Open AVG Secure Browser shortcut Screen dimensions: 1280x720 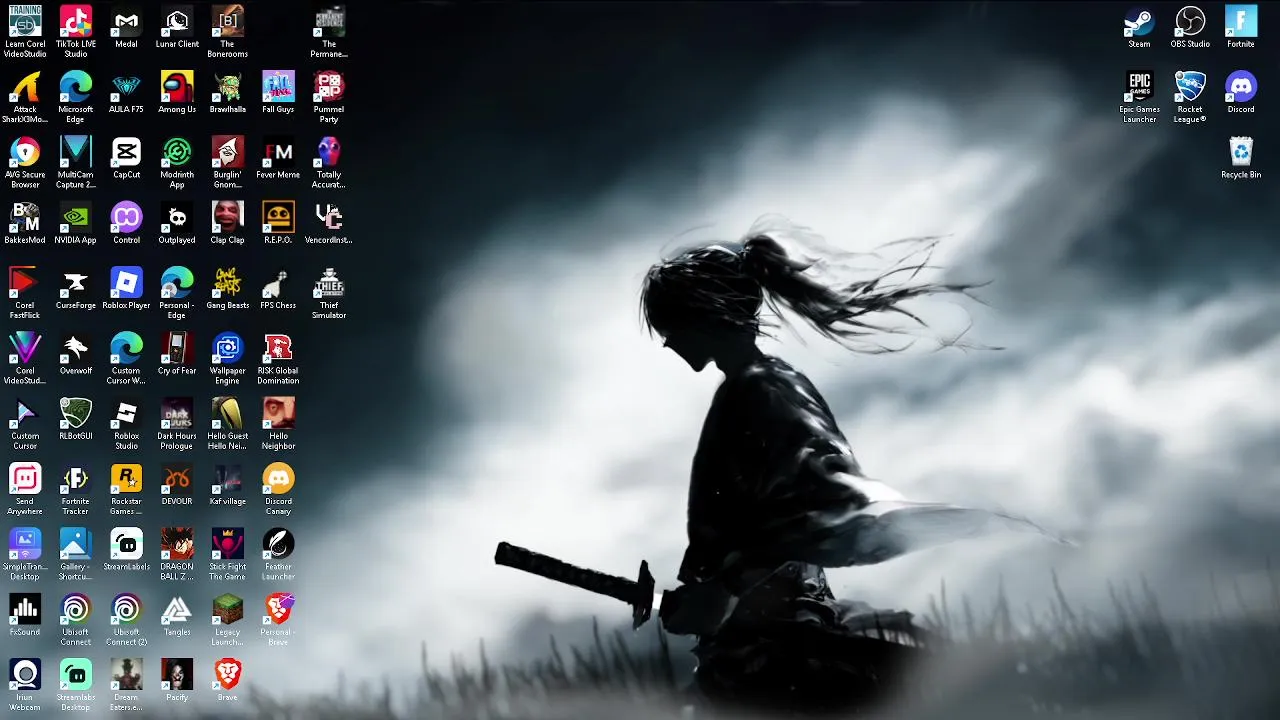[25, 162]
